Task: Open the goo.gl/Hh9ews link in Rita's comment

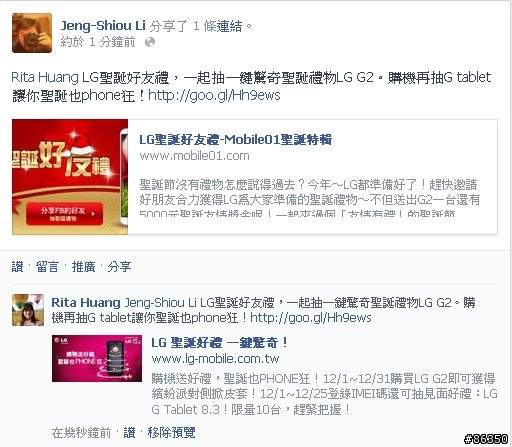Action: tap(311, 318)
